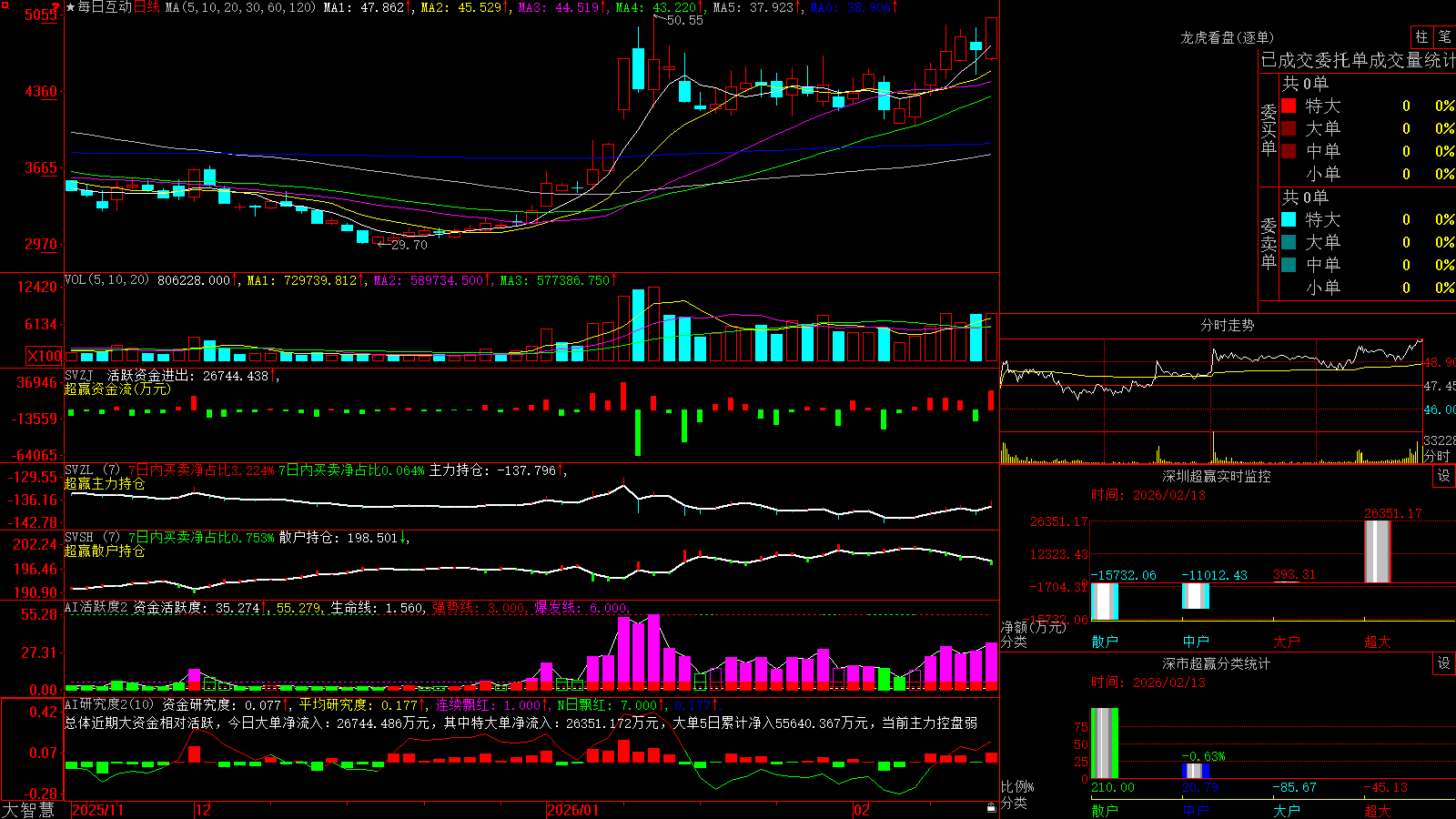Click 中户 label in 深市超赢分类统计

click(x=1196, y=810)
